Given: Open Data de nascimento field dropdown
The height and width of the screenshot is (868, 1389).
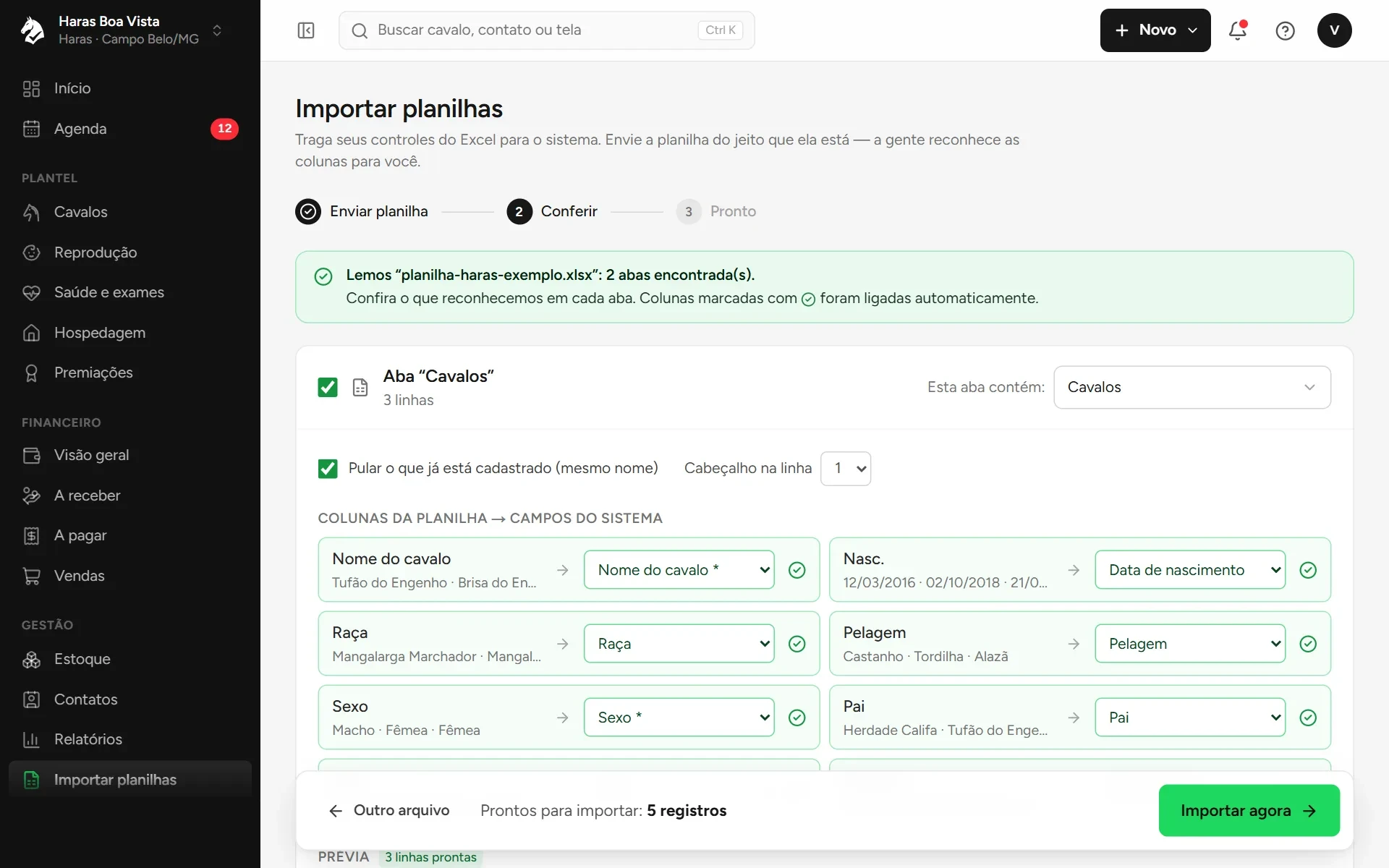Looking at the screenshot, I should (1190, 570).
